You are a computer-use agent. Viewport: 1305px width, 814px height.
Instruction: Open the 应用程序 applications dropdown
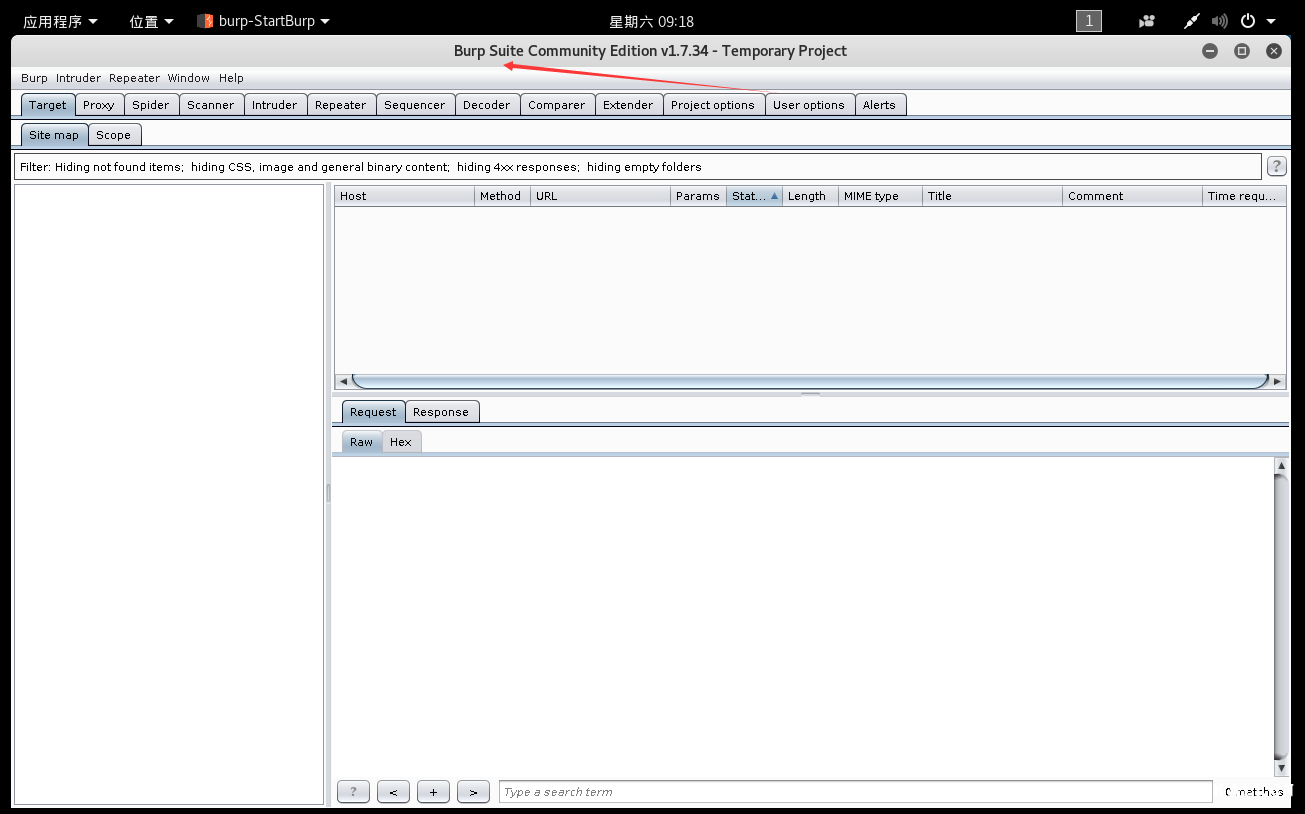tap(58, 20)
